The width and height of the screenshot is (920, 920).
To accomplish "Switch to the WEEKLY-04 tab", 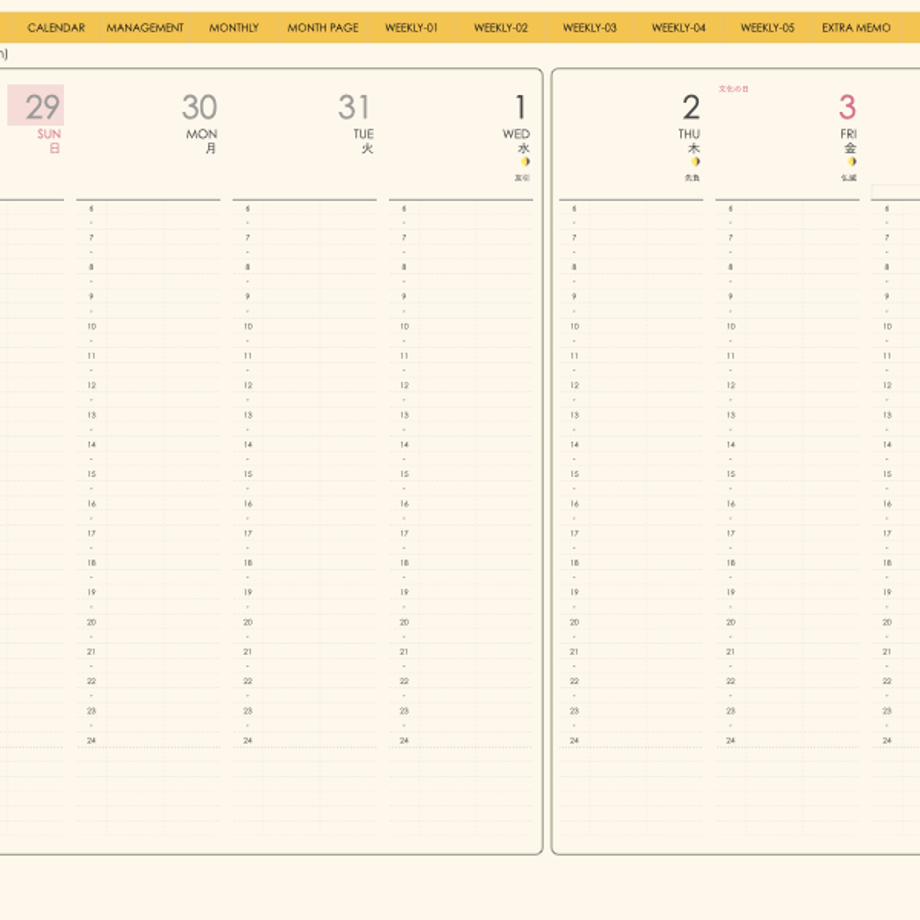I will coord(678,28).
